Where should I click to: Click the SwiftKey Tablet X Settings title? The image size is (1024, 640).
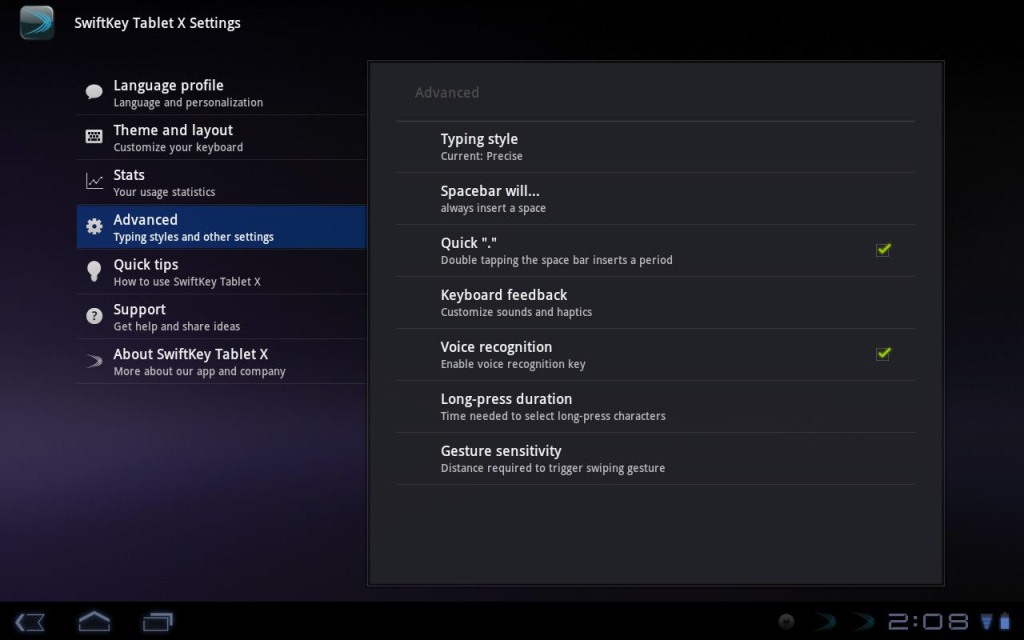pyautogui.click(x=157, y=23)
